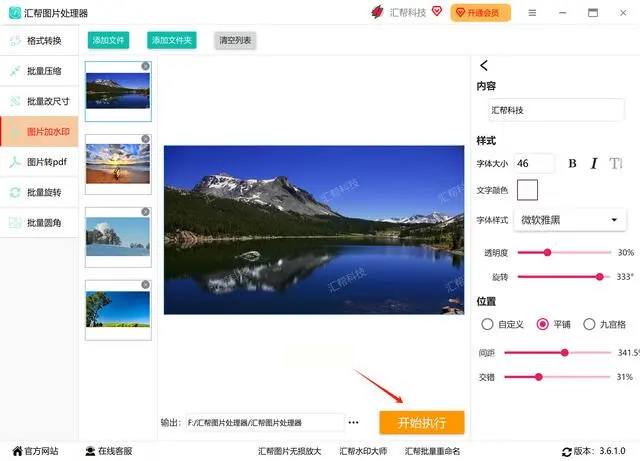Click the refresh icon beside 版本 3.6.1.0
Image resolution: width=640 pixels, height=461 pixels.
567,452
